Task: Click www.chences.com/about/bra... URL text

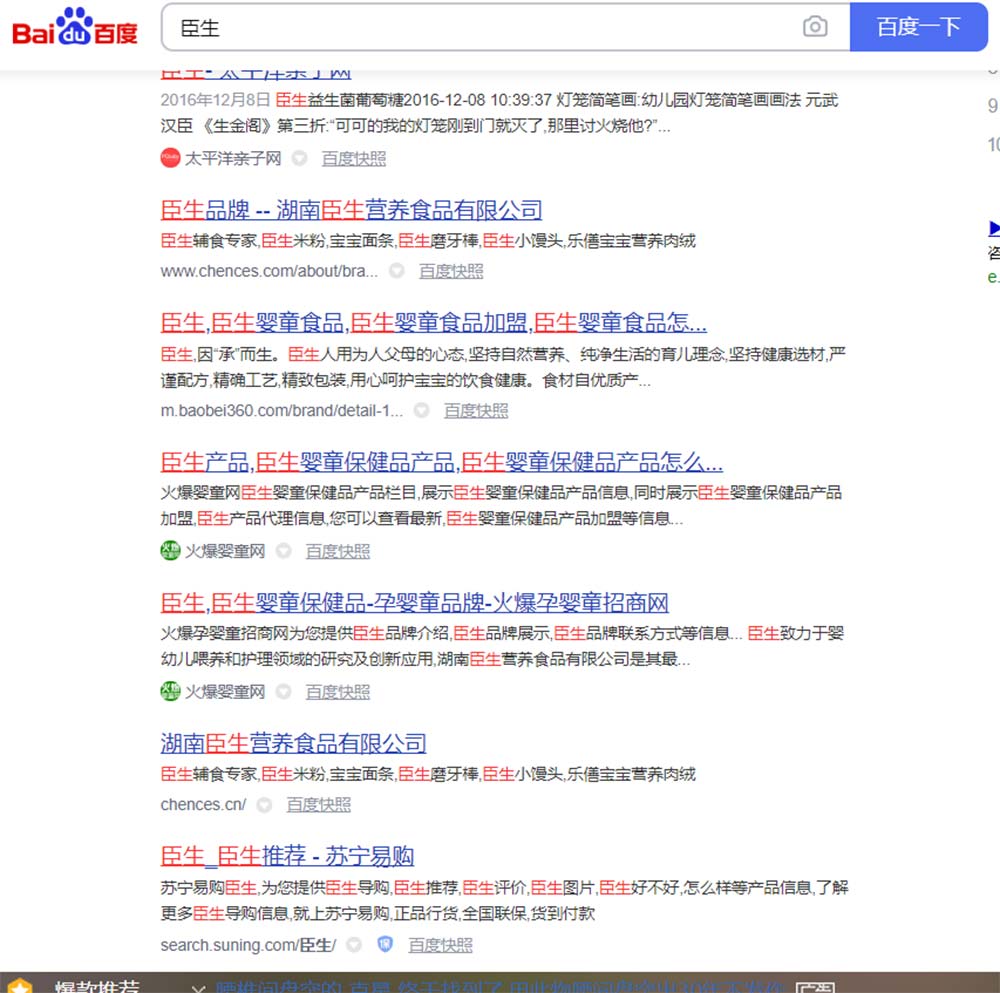Action: [x=269, y=271]
